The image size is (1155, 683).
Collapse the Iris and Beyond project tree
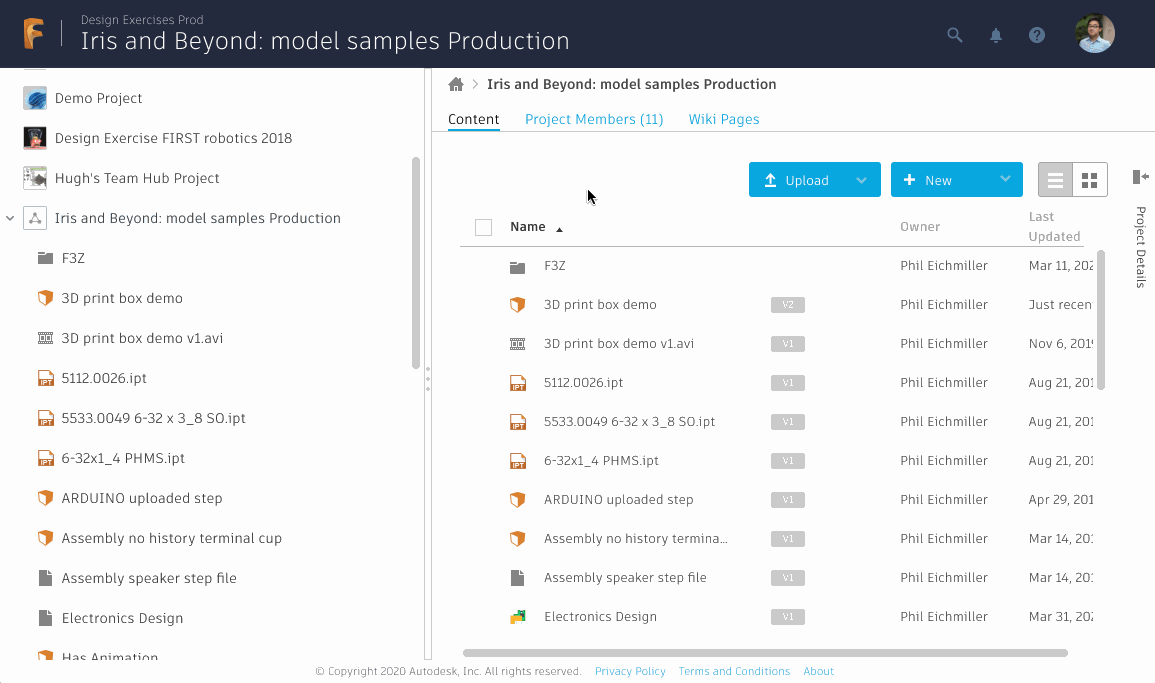(x=10, y=218)
